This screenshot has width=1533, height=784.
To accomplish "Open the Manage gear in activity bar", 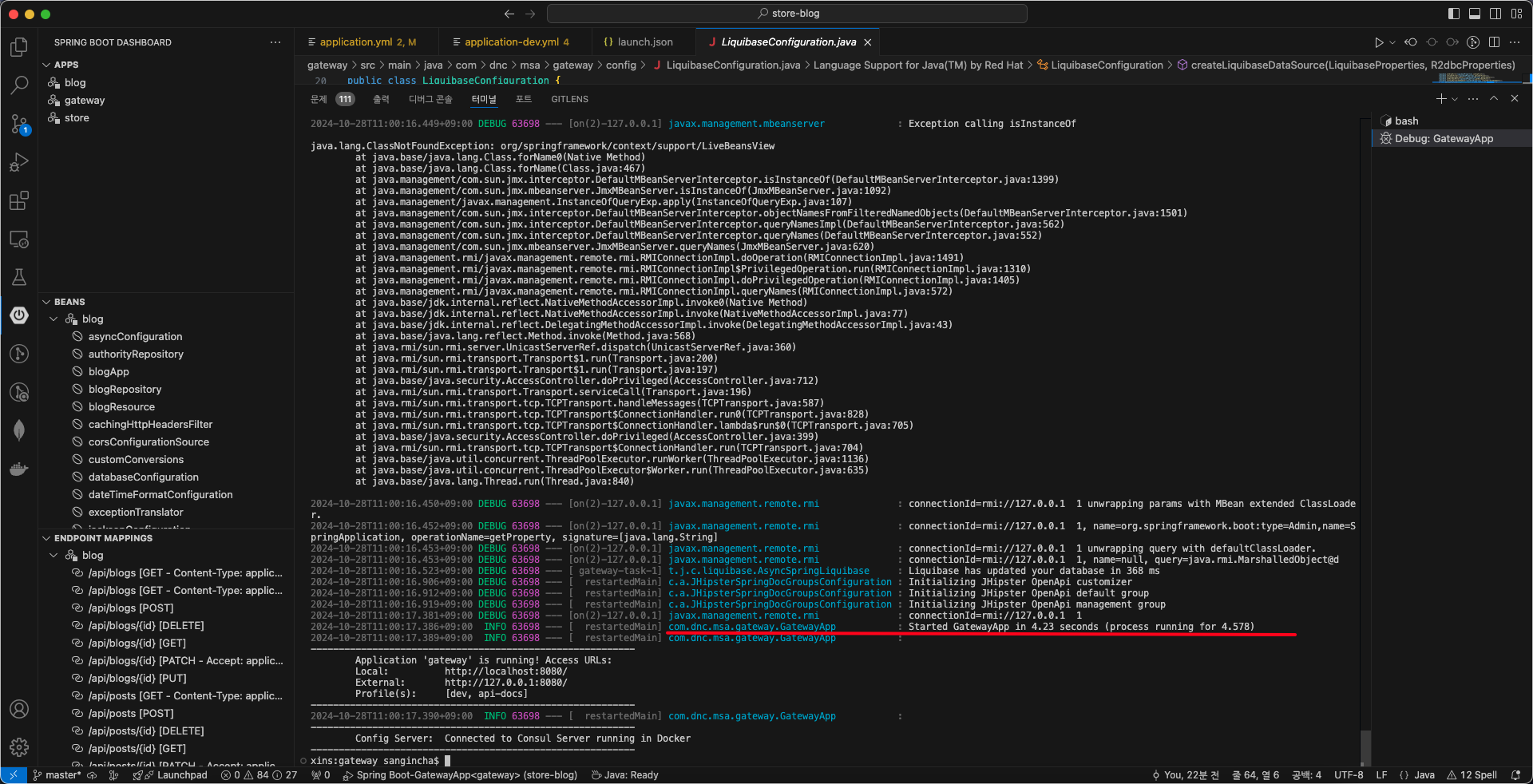I will pyautogui.click(x=19, y=747).
